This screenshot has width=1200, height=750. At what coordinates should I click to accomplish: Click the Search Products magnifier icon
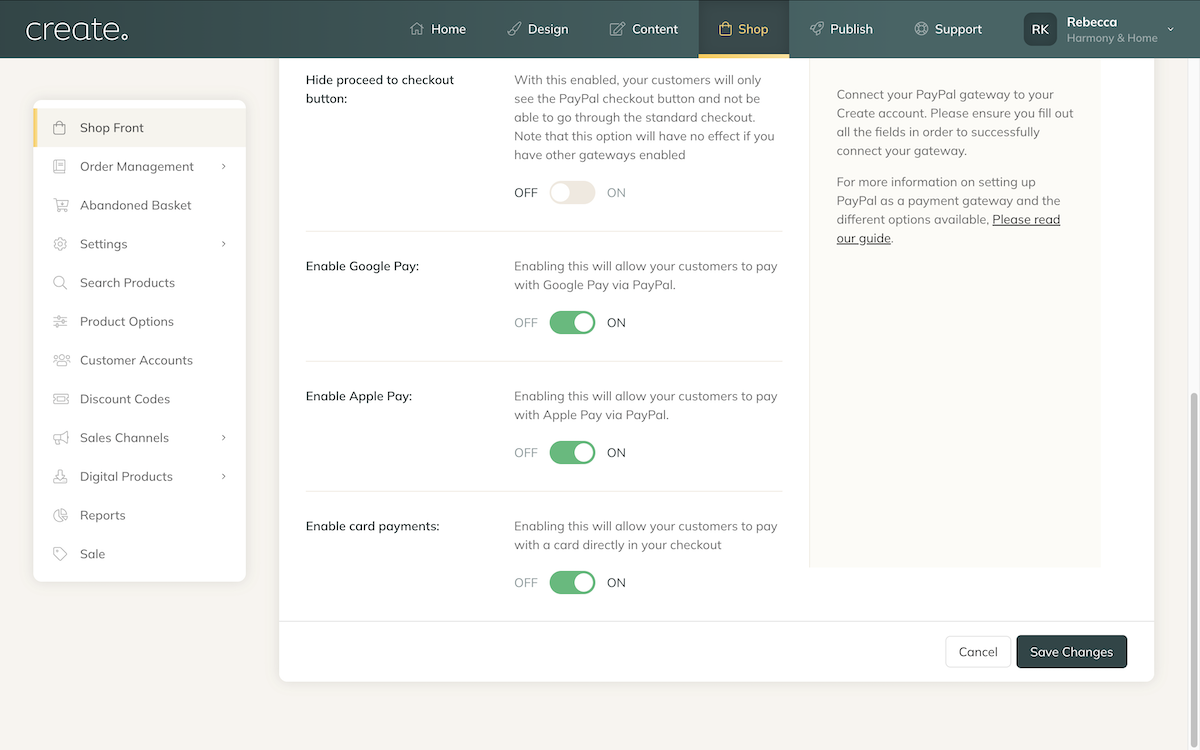[60, 283]
